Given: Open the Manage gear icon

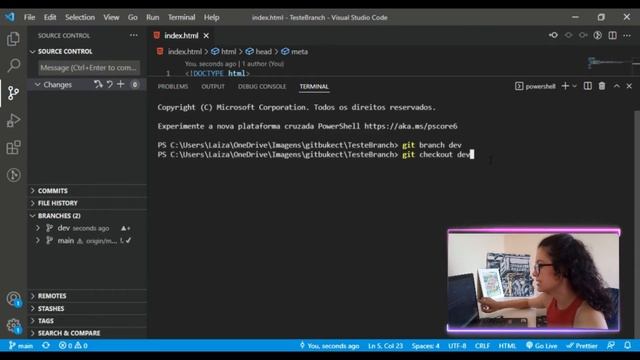Looking at the screenshot, I should click(13, 326).
